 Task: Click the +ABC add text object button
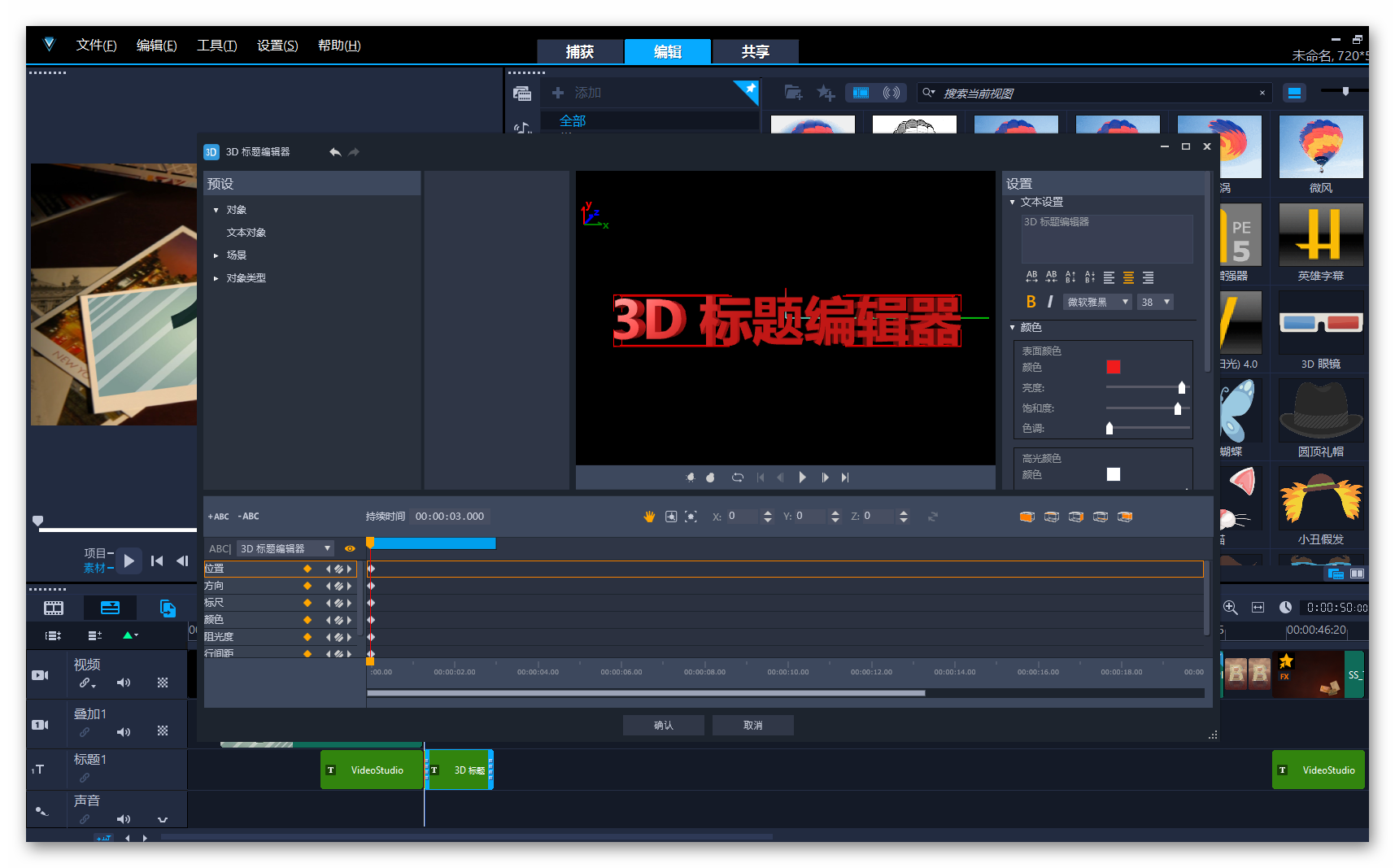[218, 517]
